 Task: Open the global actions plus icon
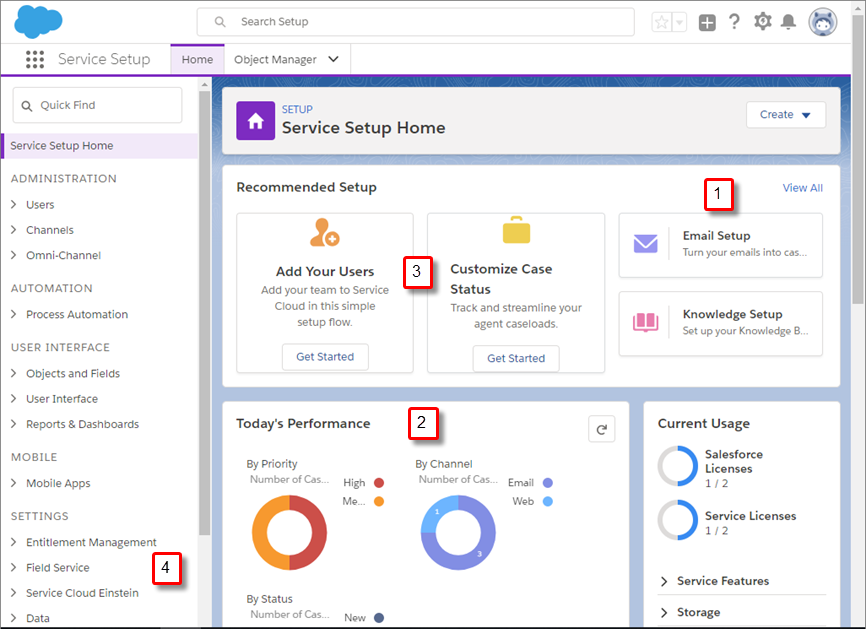[707, 23]
